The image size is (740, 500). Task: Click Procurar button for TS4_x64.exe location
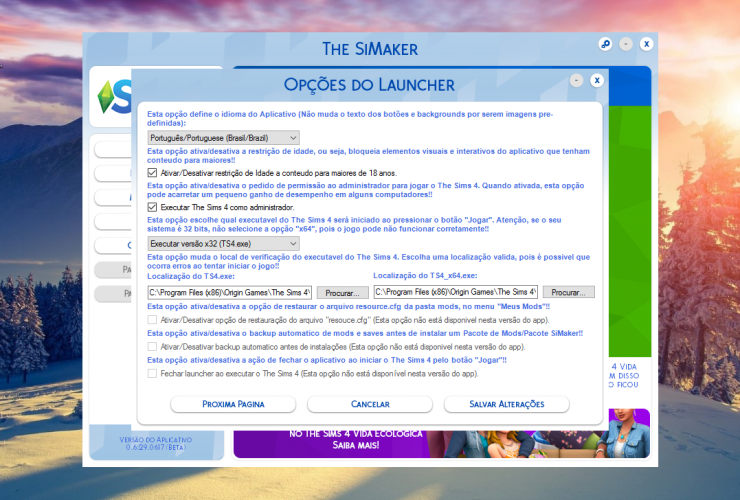tap(568, 292)
